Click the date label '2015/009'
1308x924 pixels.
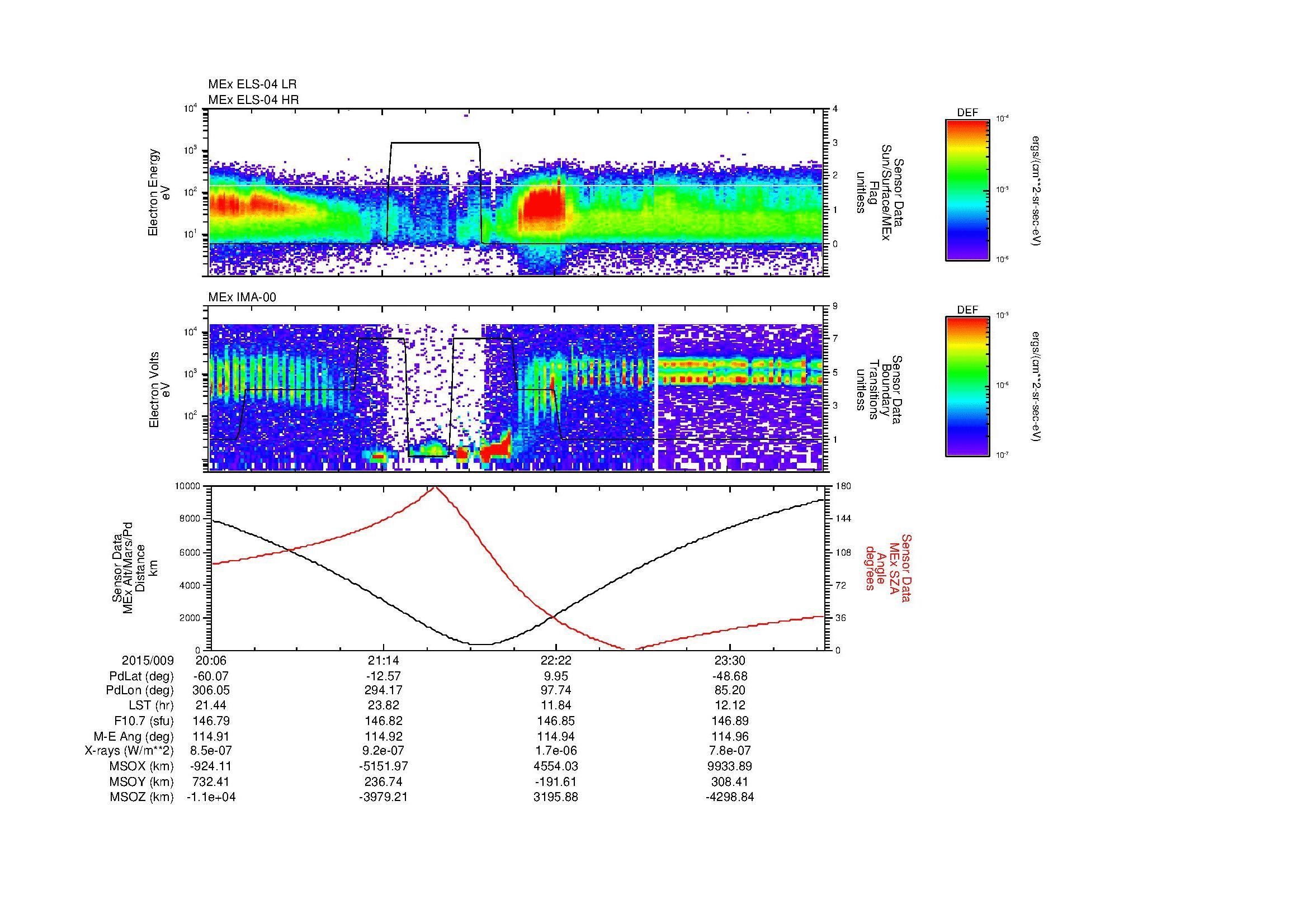[x=148, y=661]
